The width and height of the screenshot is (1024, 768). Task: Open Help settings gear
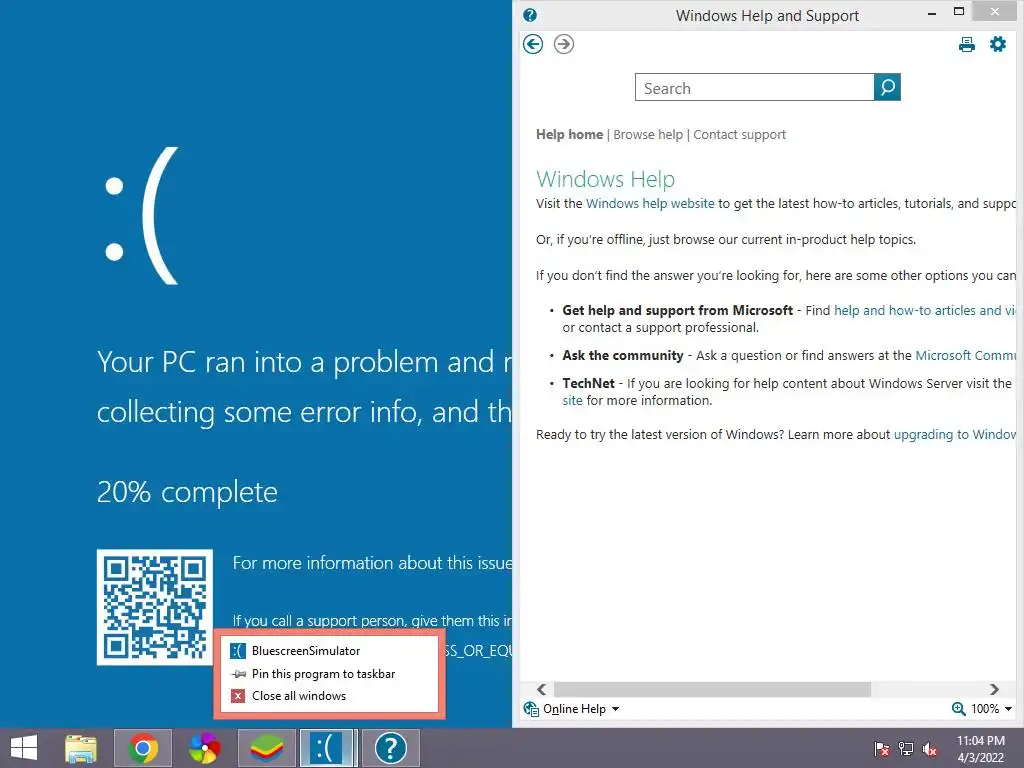click(998, 44)
